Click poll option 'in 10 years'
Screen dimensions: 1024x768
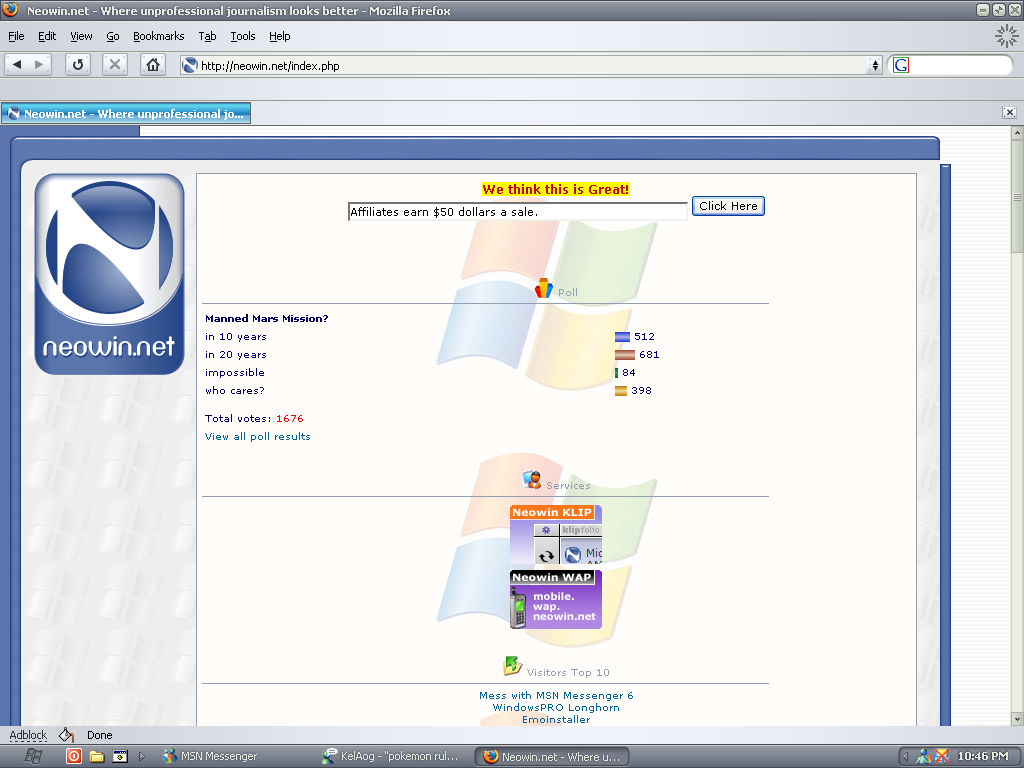point(236,336)
